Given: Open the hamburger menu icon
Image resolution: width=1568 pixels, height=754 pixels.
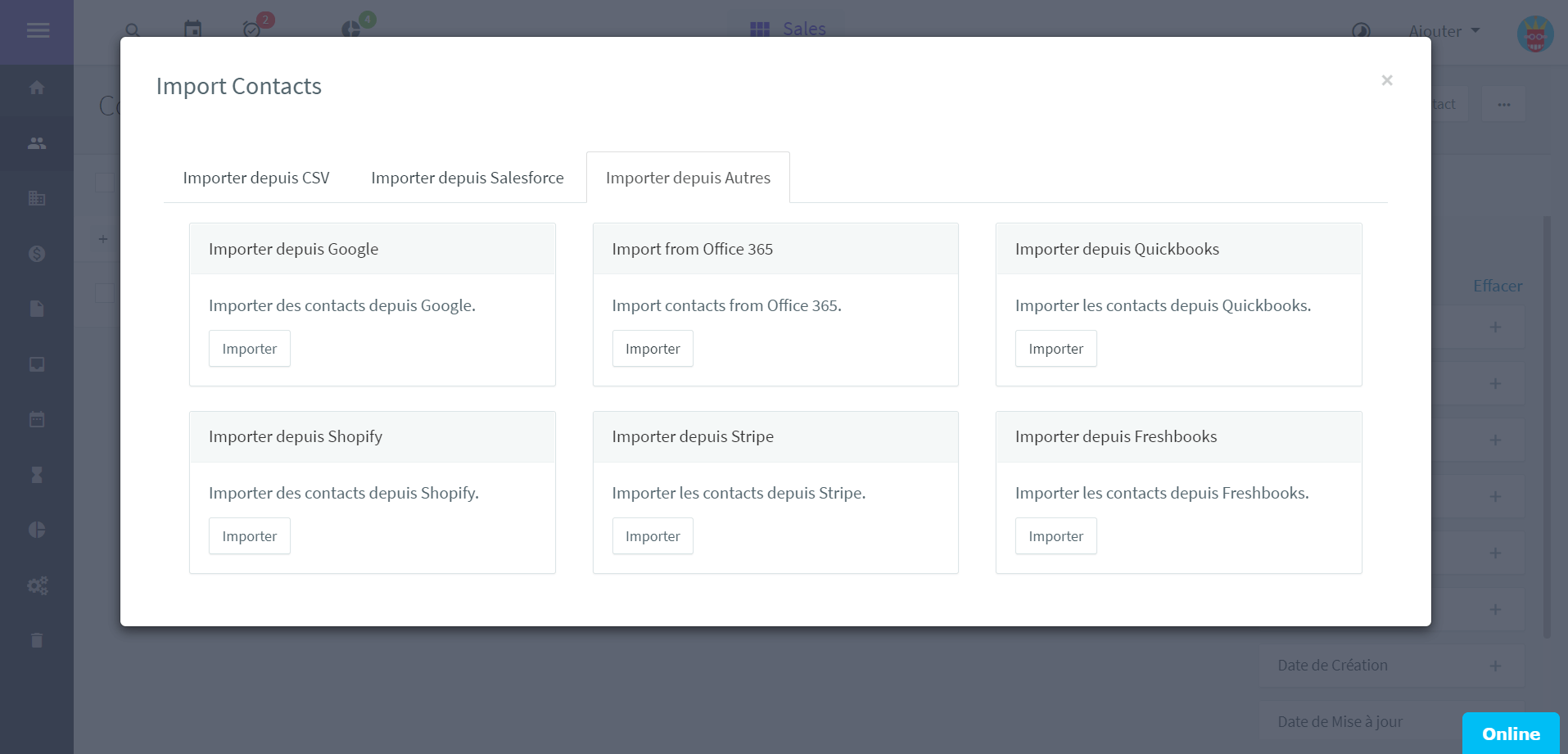Looking at the screenshot, I should tap(38, 31).
